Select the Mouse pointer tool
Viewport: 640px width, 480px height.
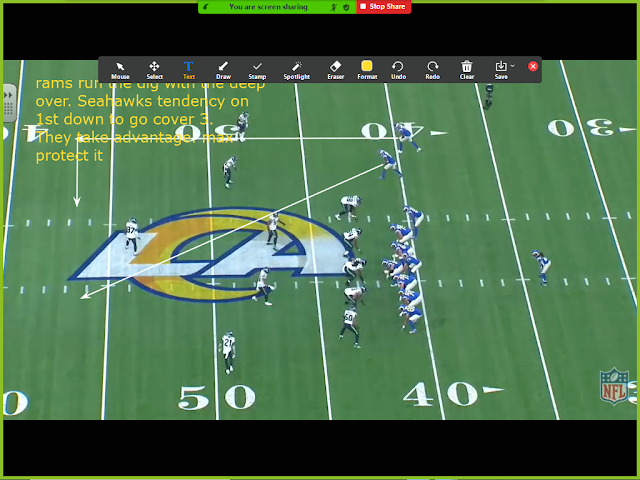[120, 70]
